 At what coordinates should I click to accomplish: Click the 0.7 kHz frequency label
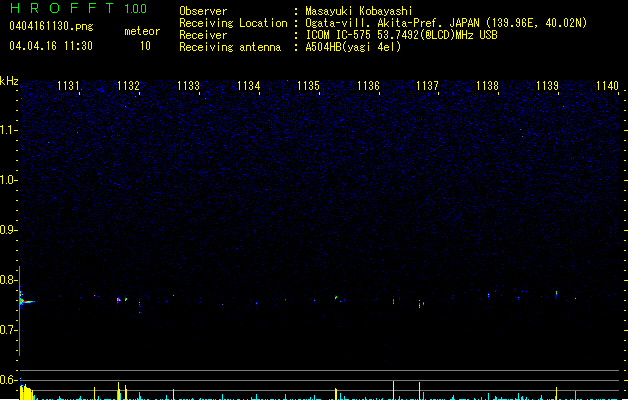pos(8,330)
